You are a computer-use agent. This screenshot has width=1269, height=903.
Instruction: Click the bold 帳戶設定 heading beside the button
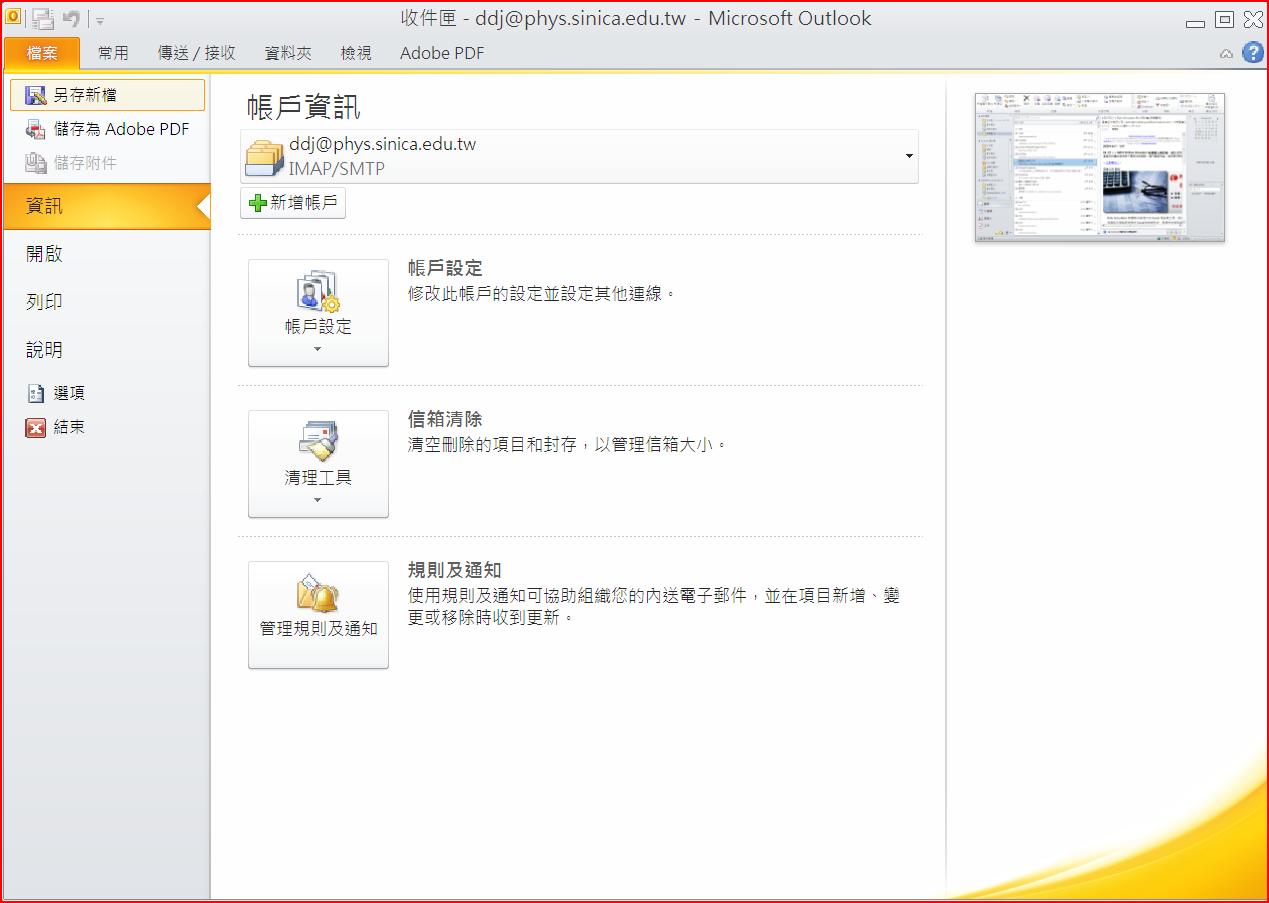coord(445,268)
